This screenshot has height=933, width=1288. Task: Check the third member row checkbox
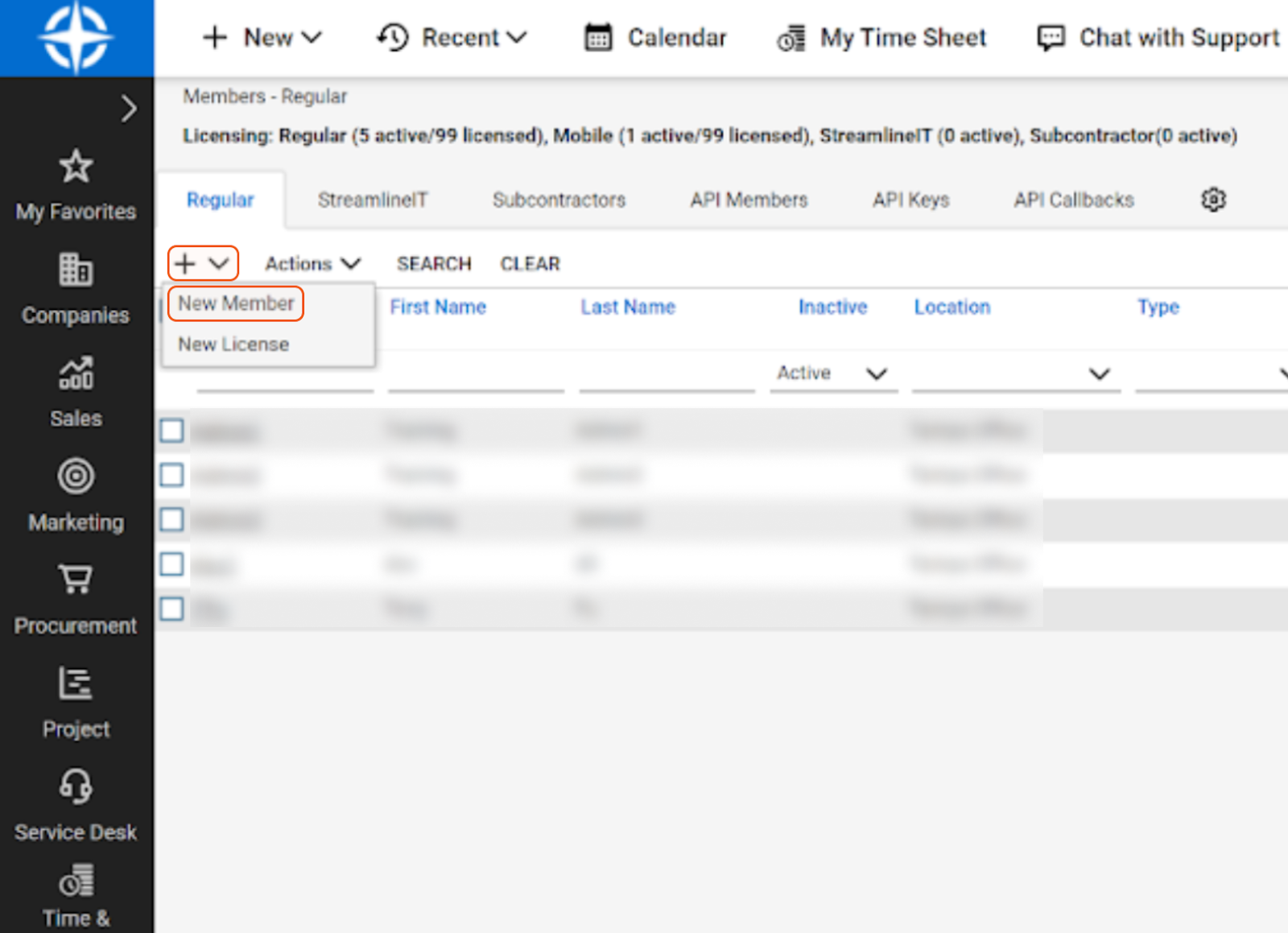point(171,520)
